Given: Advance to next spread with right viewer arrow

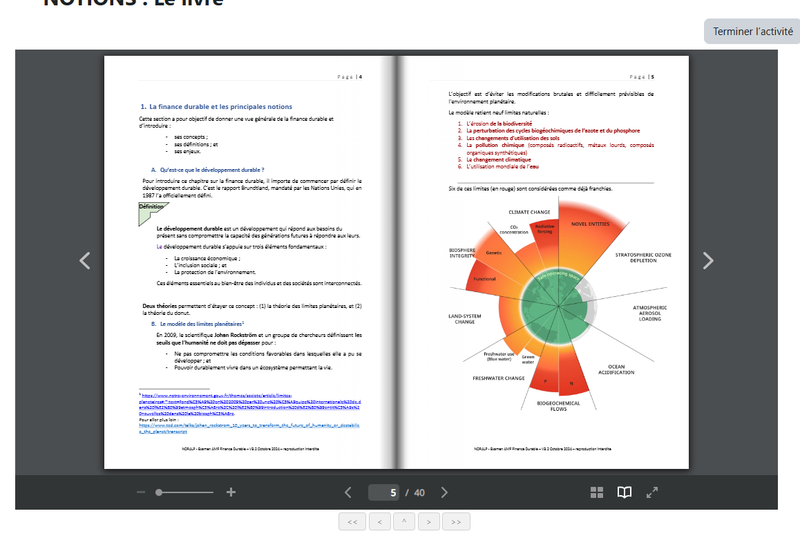Looking at the screenshot, I should [x=708, y=261].
